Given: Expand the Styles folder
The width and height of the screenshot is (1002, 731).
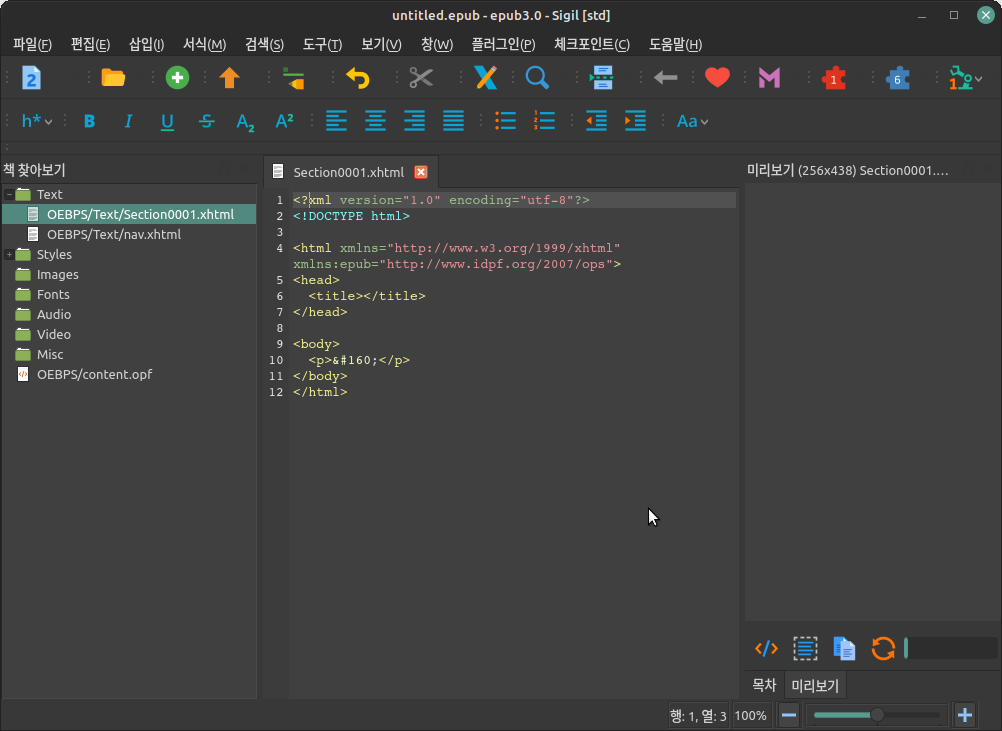Looking at the screenshot, I should tap(9, 254).
